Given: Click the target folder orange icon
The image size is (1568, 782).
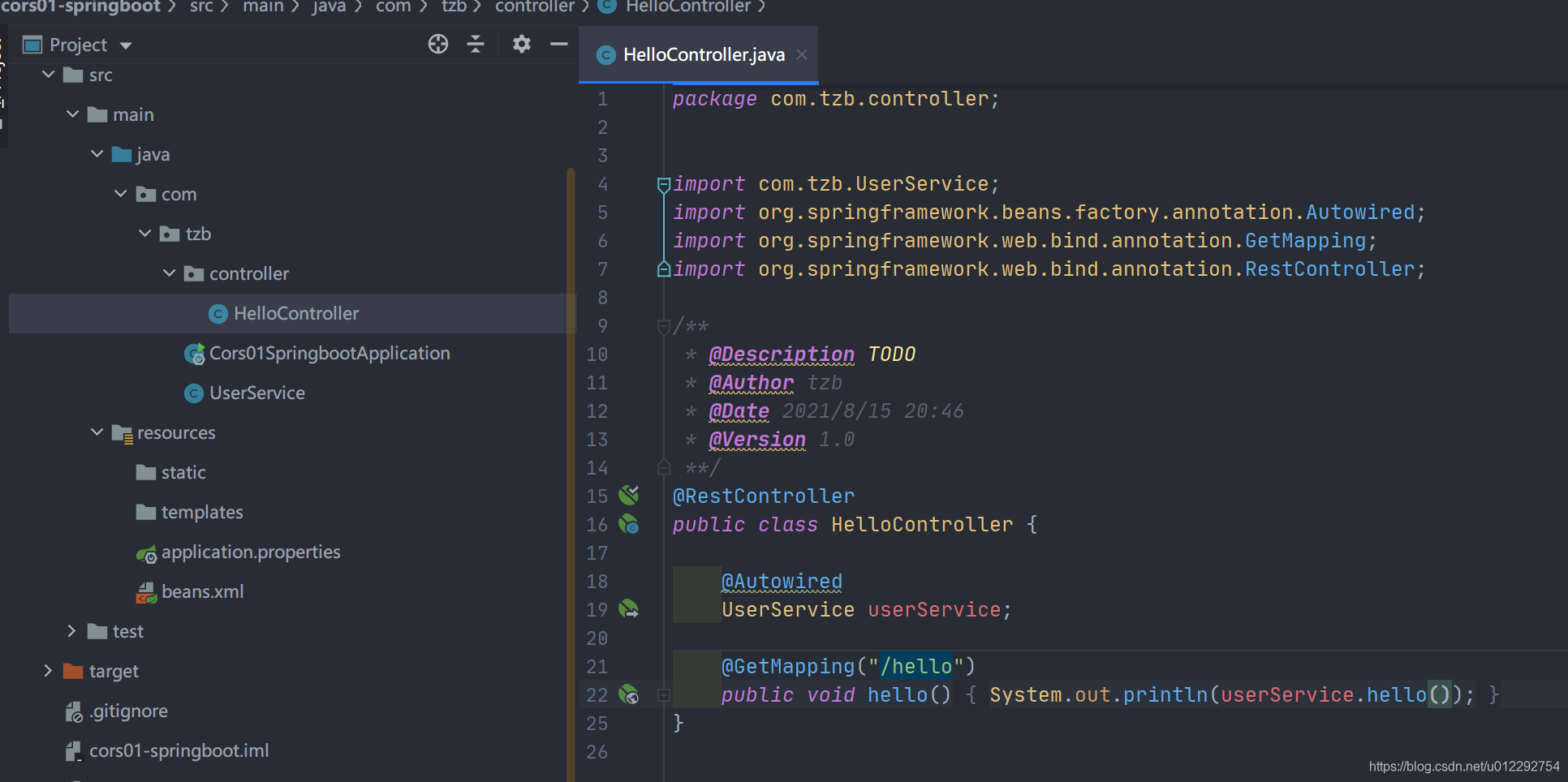Looking at the screenshot, I should 73,671.
